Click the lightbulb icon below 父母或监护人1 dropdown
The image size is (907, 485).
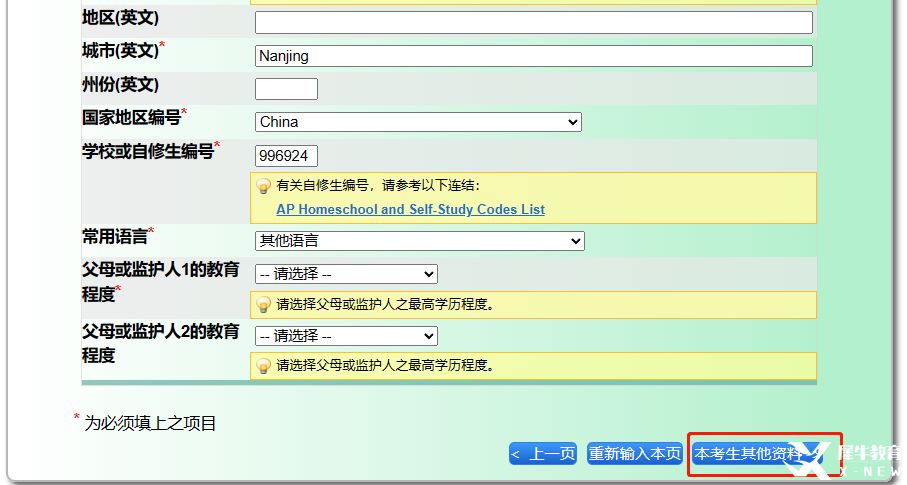(x=264, y=305)
